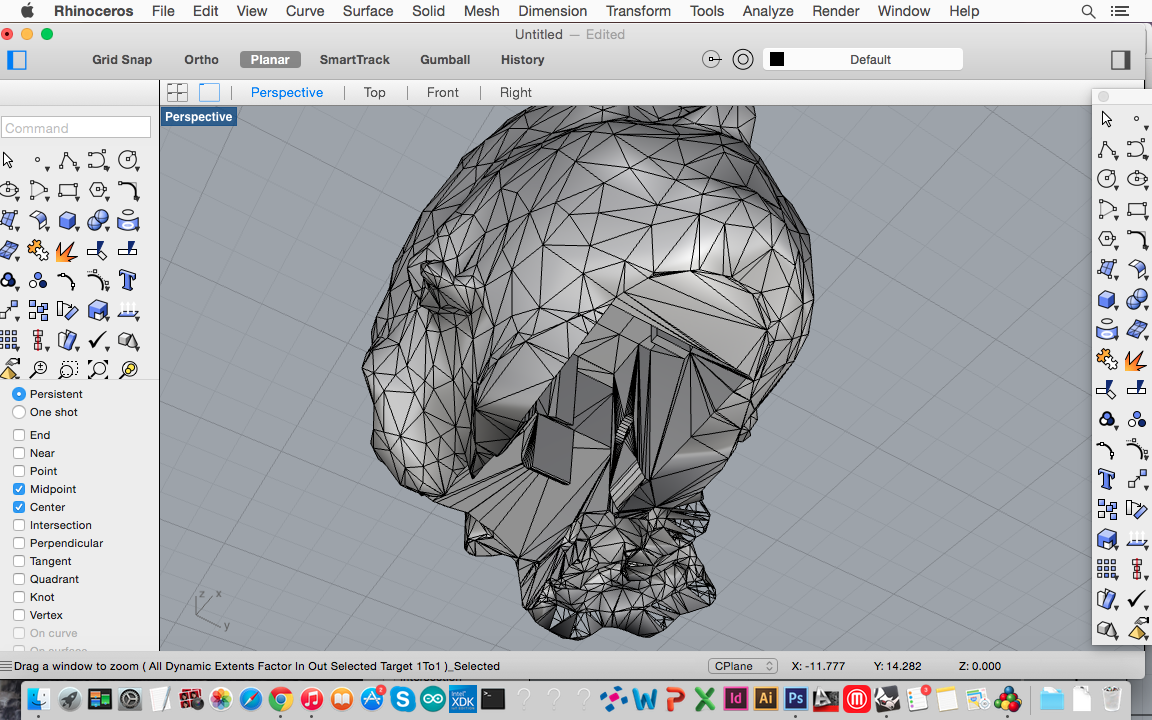This screenshot has width=1152, height=720.
Task: Open the CPlane dropdown in status bar
Action: (x=742, y=666)
